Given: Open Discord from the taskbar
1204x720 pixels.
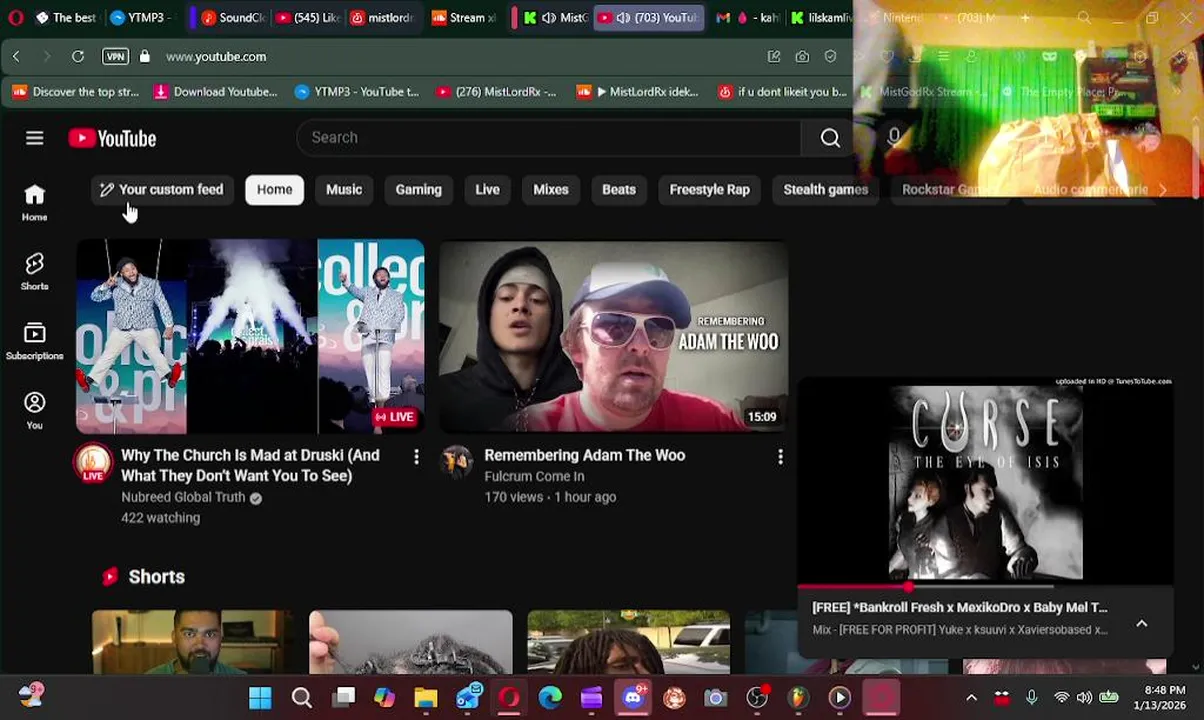Looking at the screenshot, I should tap(633, 697).
